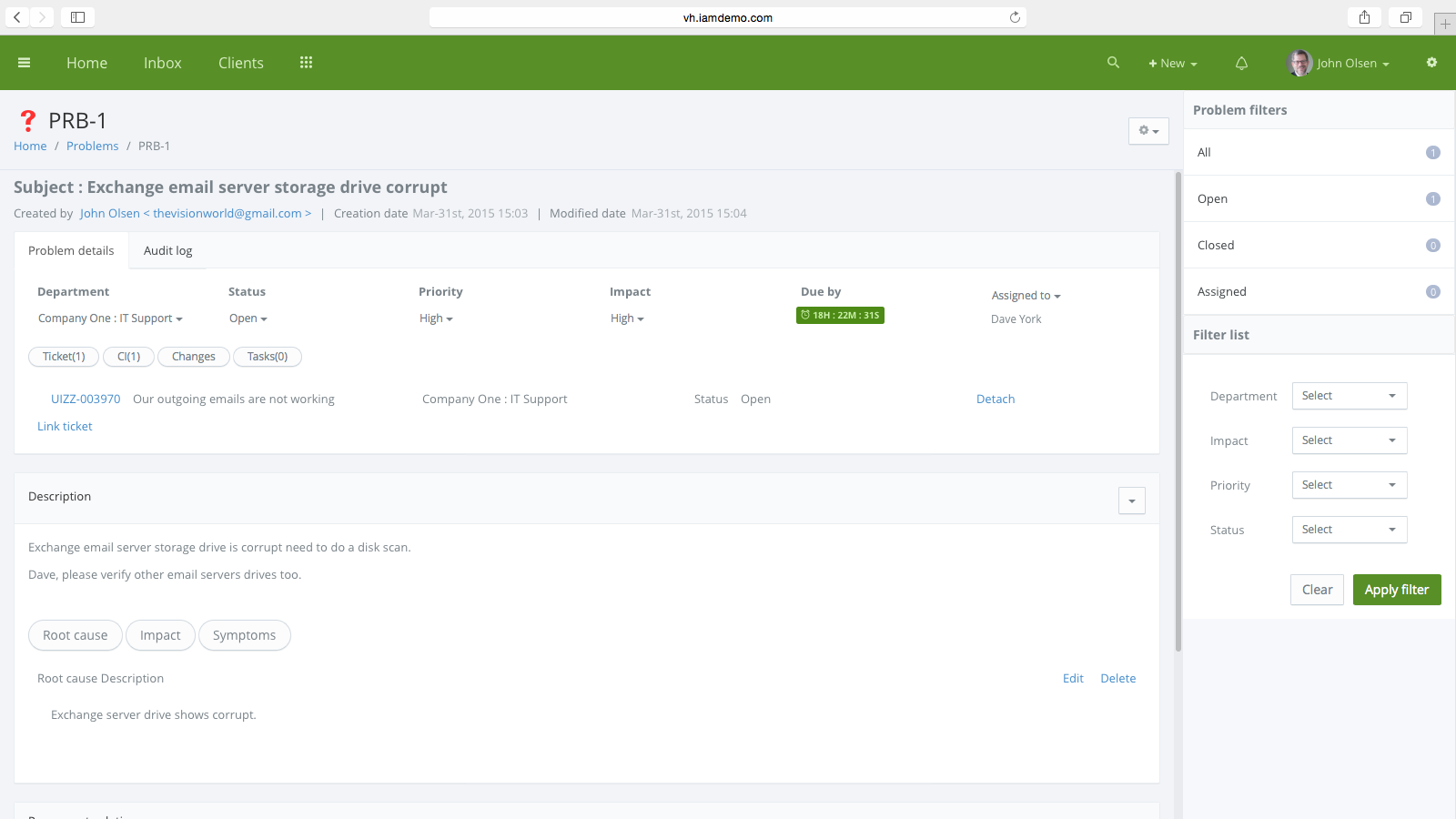Open a new browser tab with plus

point(1445,24)
